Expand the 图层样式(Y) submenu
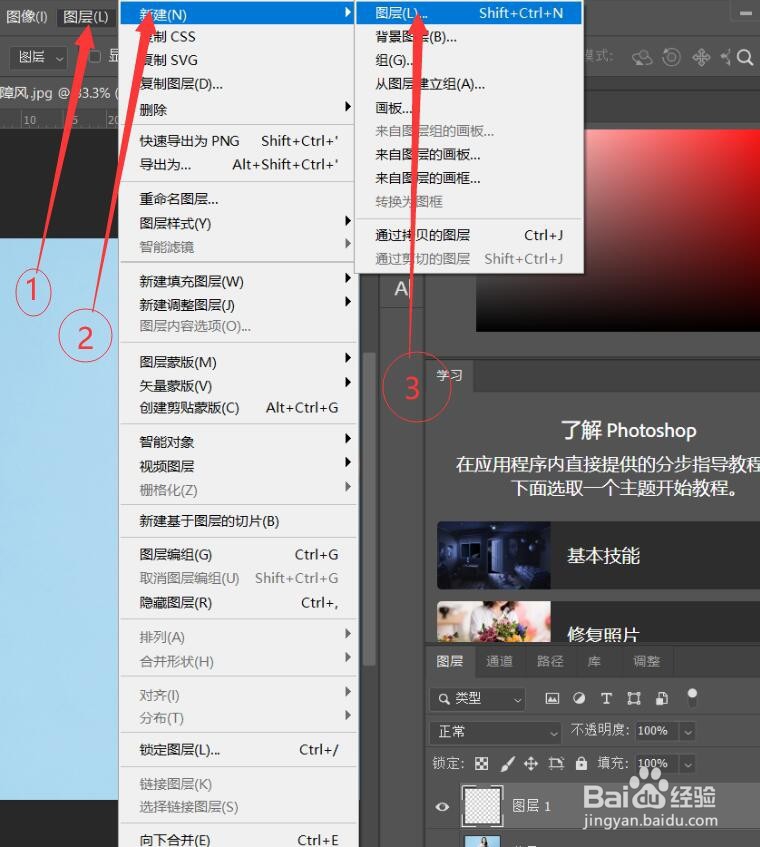The height and width of the screenshot is (847, 760). pyautogui.click(x=237, y=223)
